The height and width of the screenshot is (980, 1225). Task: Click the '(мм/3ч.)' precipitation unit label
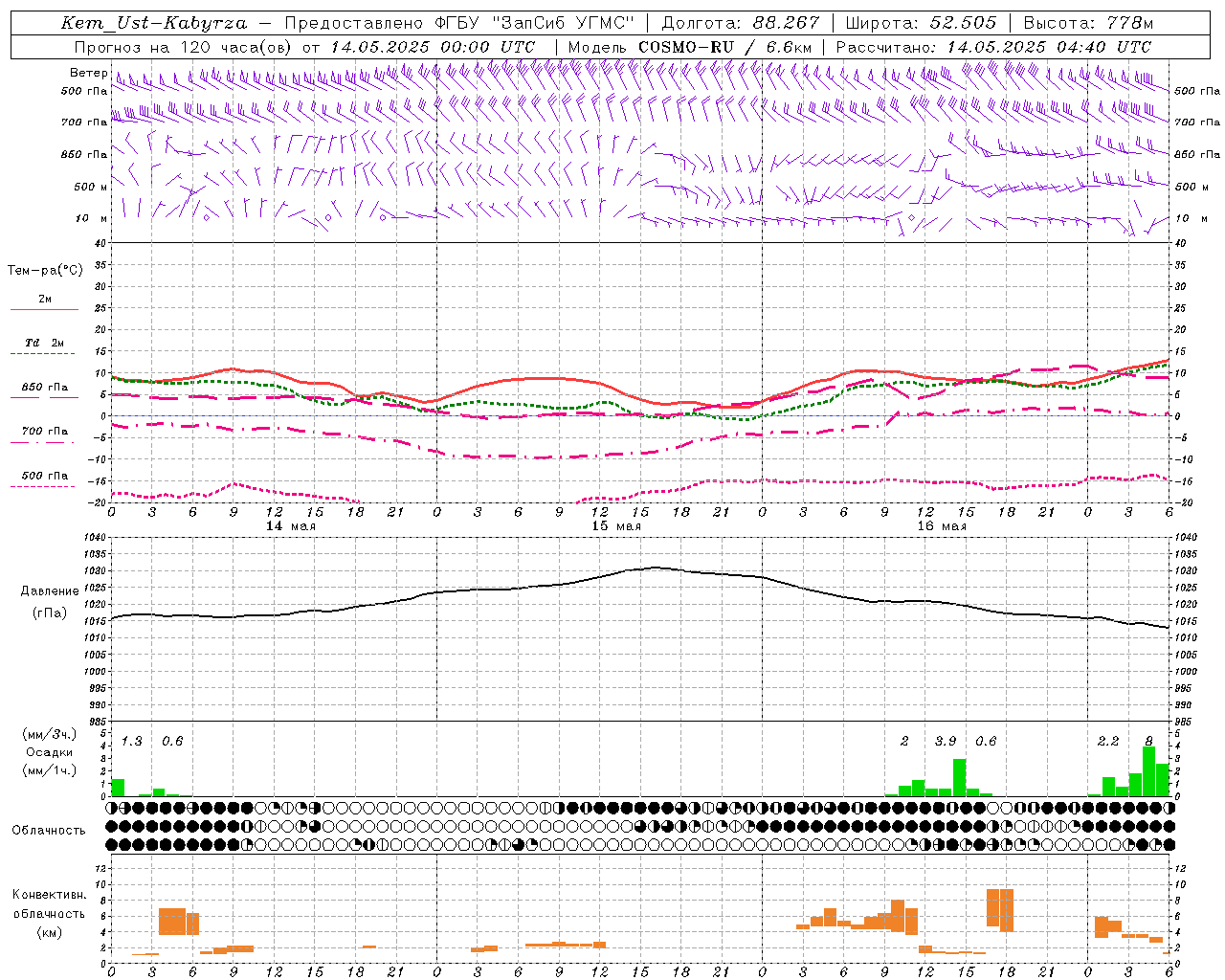click(49, 735)
